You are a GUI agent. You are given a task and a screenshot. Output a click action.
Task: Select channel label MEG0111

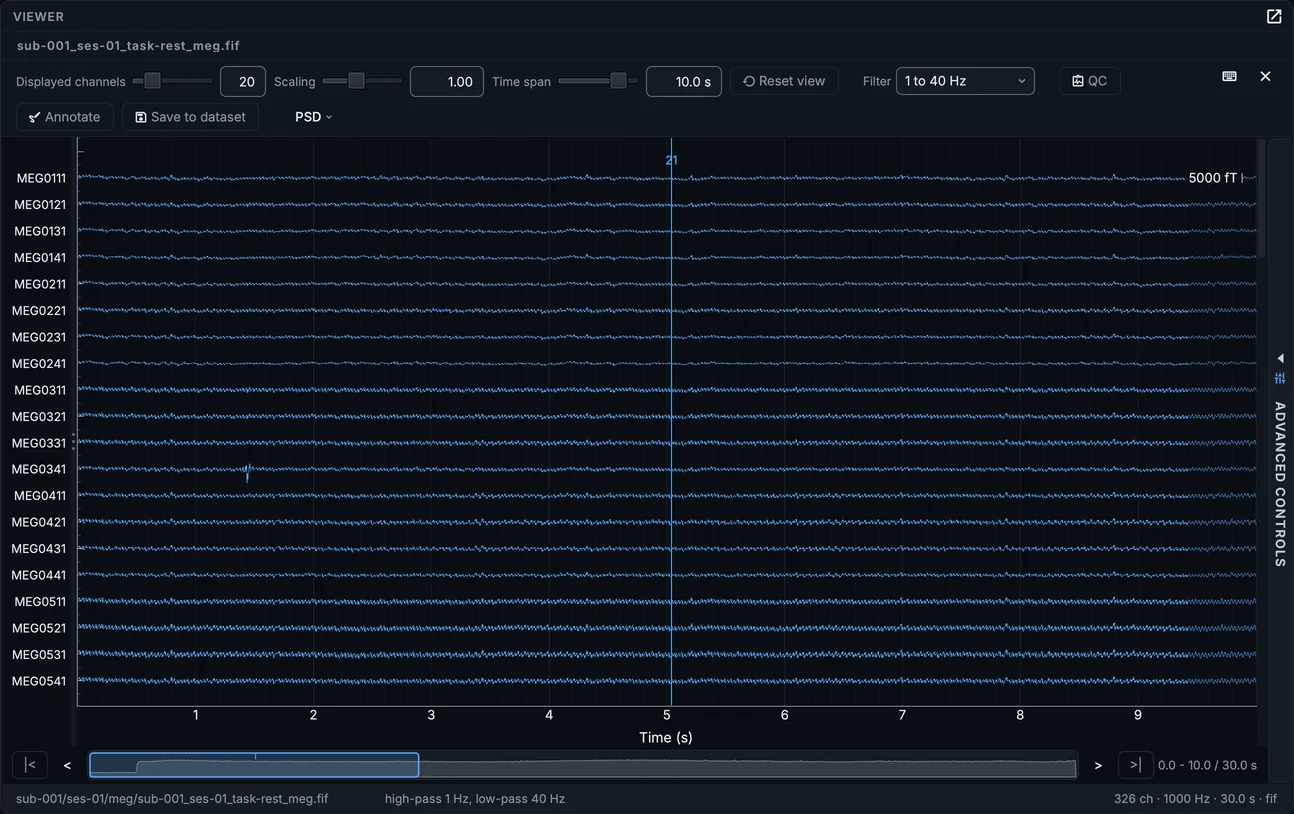coord(41,178)
